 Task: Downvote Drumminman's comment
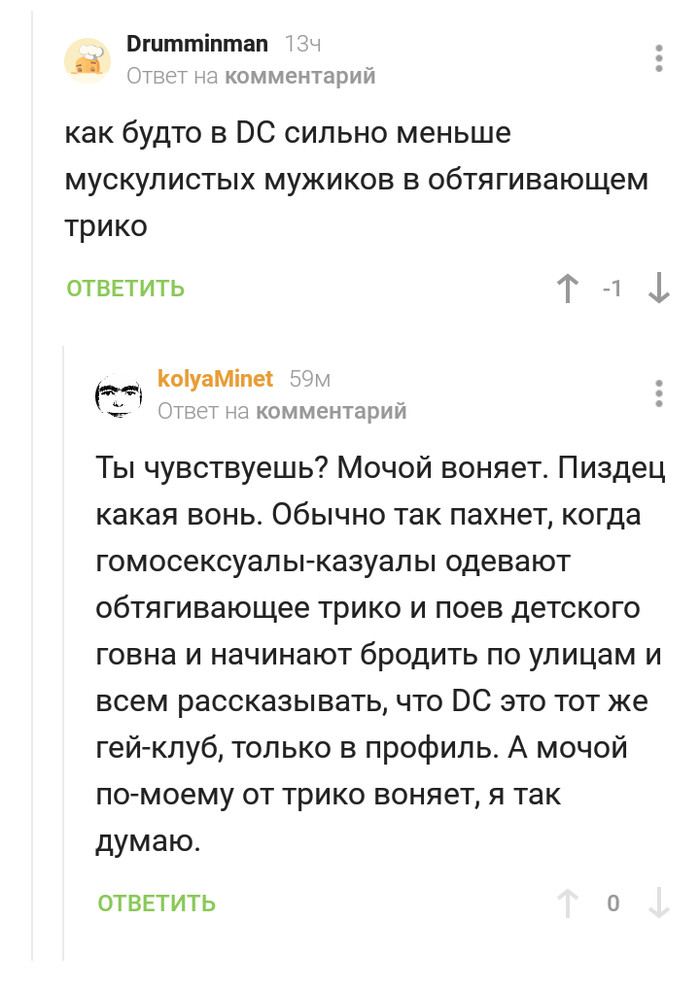(x=658, y=289)
